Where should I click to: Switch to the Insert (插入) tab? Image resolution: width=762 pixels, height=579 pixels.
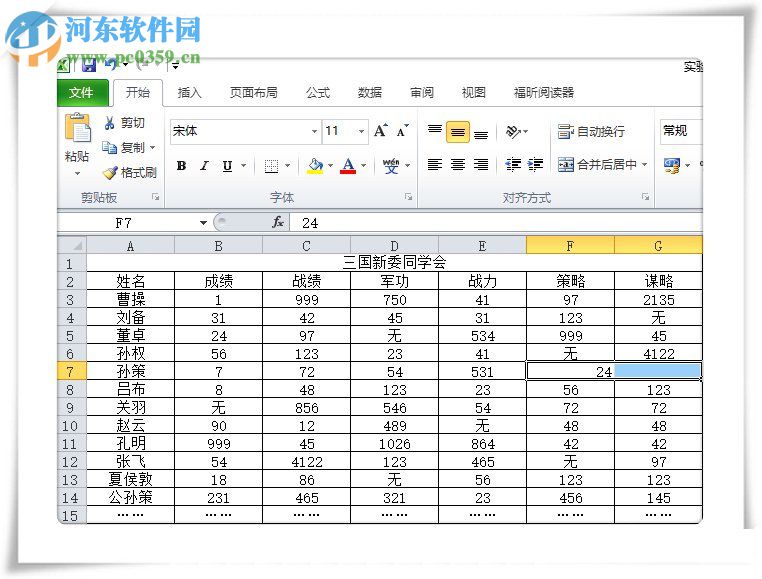pyautogui.click(x=190, y=92)
